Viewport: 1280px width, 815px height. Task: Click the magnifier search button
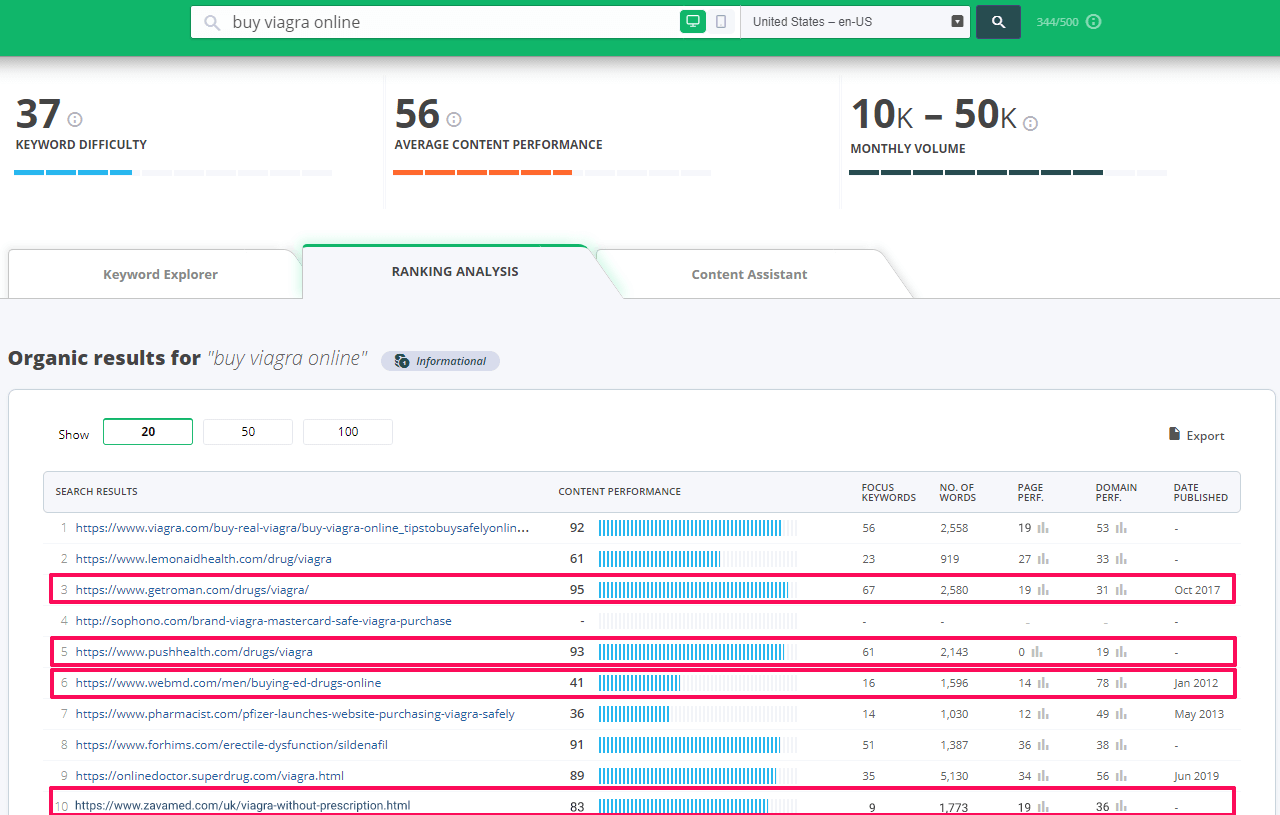click(x=998, y=22)
